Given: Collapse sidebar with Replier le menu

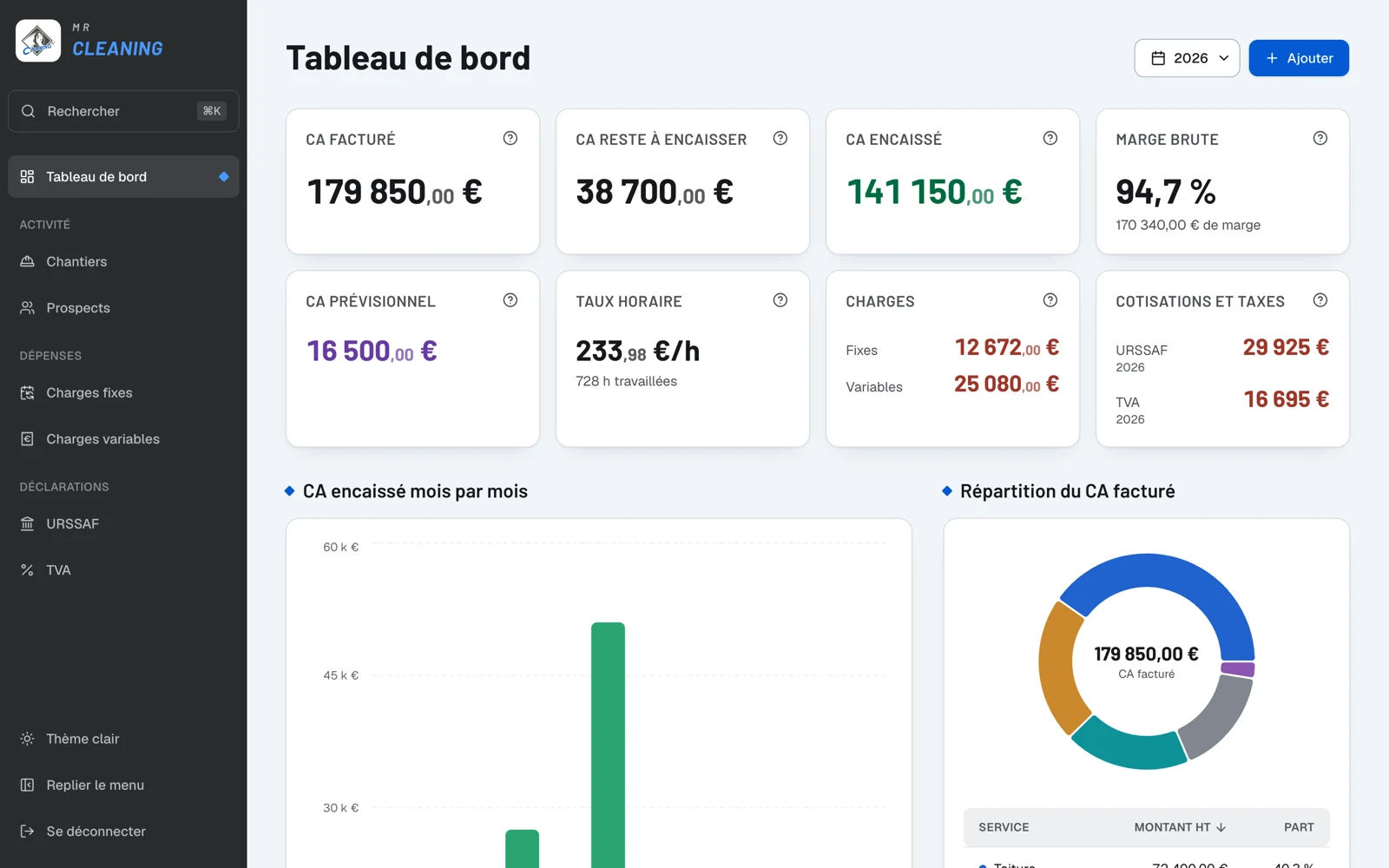Looking at the screenshot, I should point(123,785).
